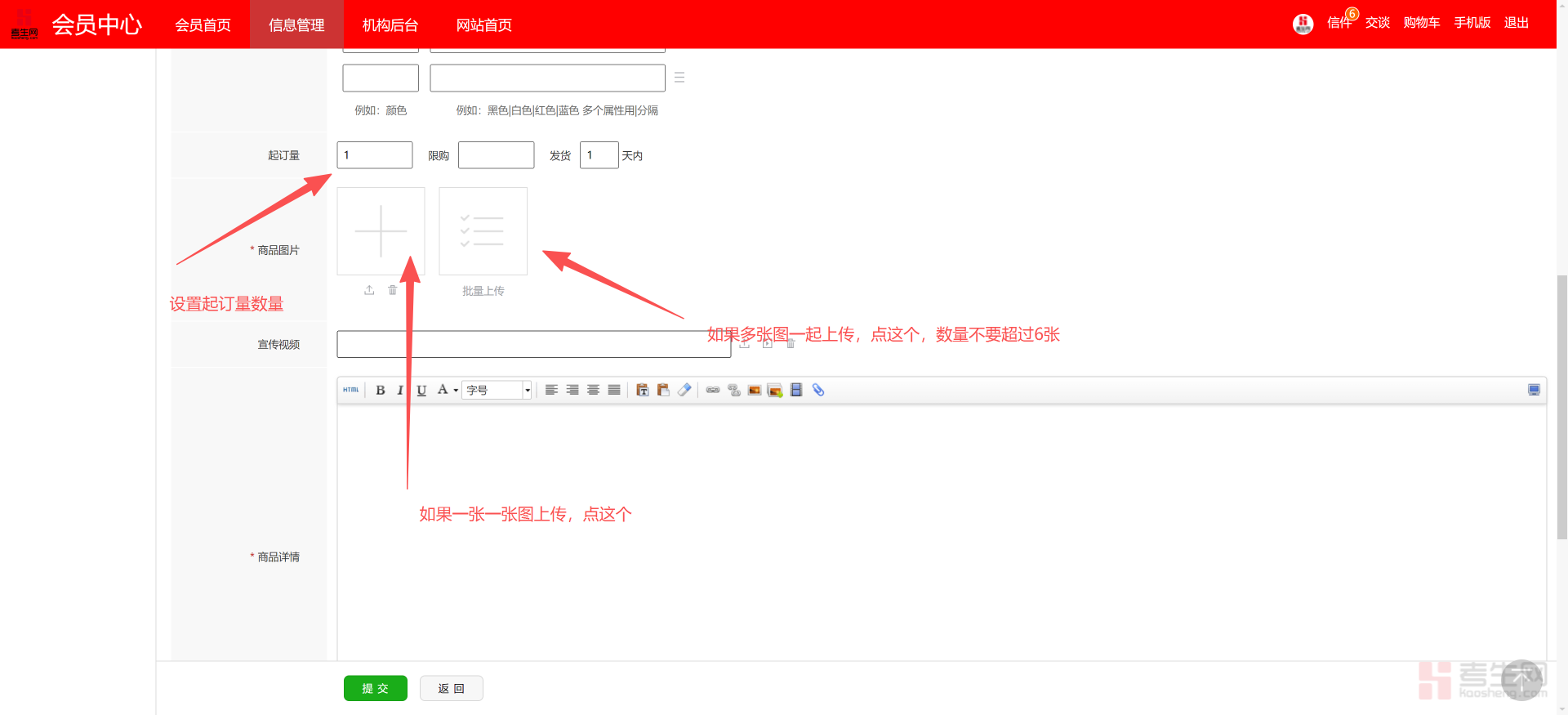Insert a hyperlink using the link icon
Viewport: 1568px width, 715px height.
(x=713, y=391)
